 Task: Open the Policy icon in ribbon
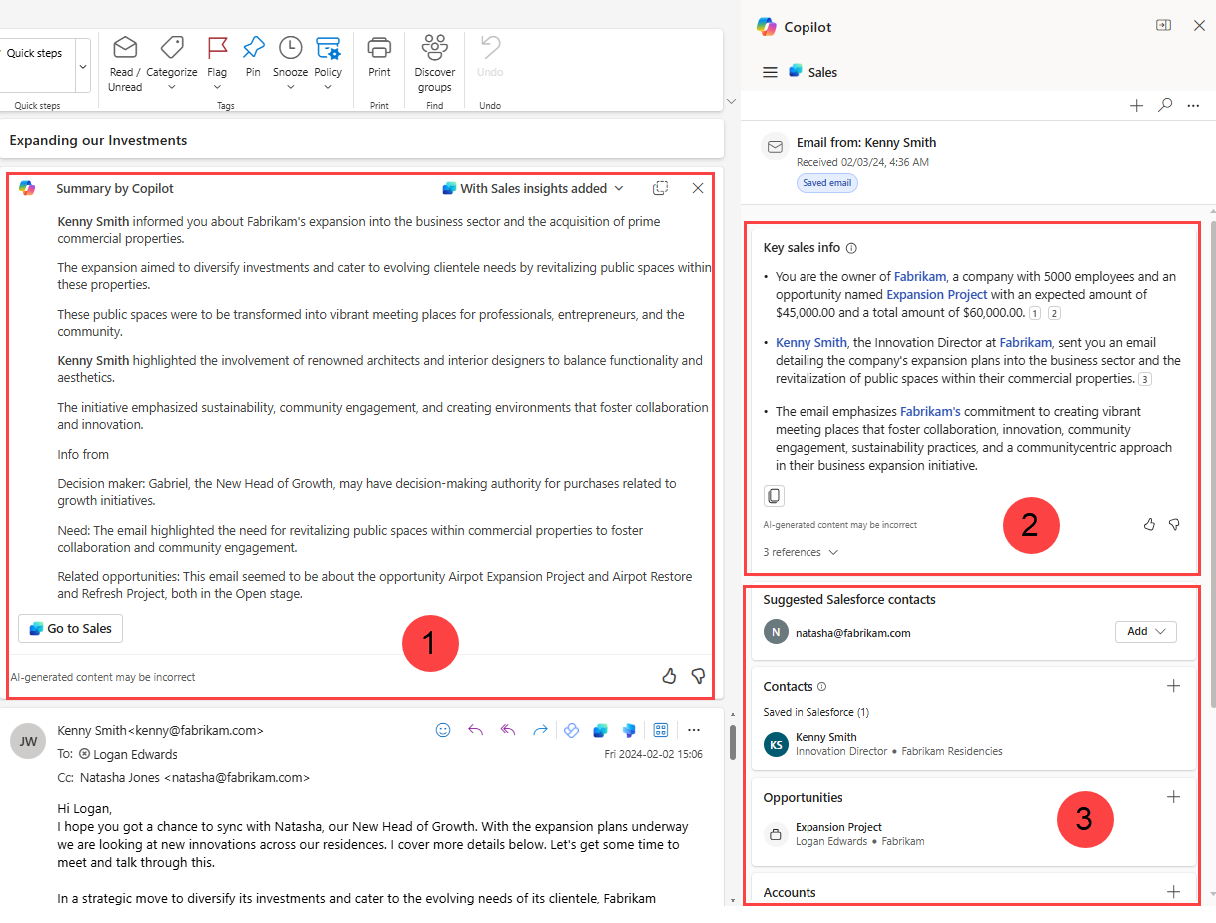coord(328,47)
